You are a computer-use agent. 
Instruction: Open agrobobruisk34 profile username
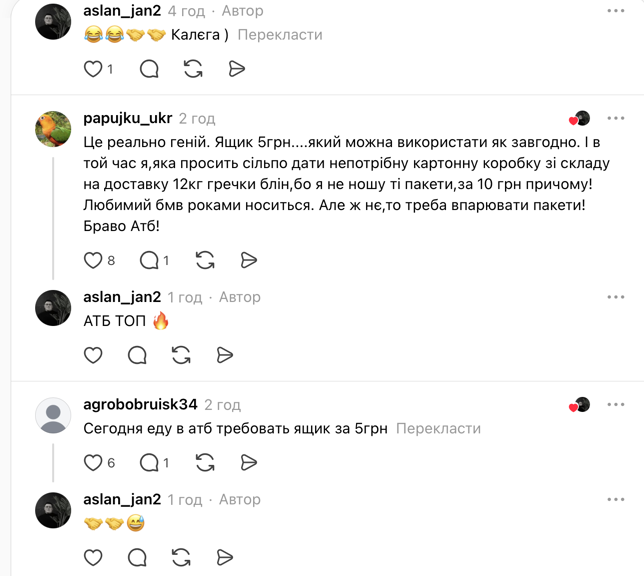[140, 405]
